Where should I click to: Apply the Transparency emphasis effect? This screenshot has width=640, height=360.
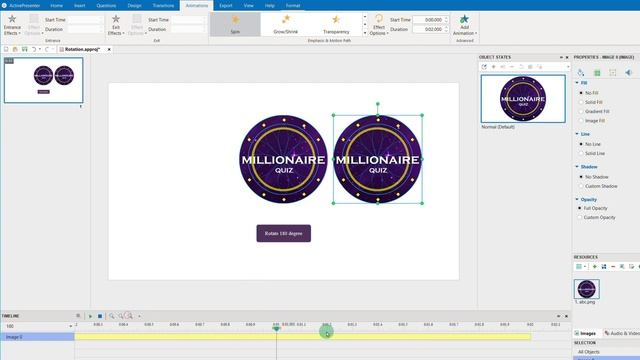[336, 24]
